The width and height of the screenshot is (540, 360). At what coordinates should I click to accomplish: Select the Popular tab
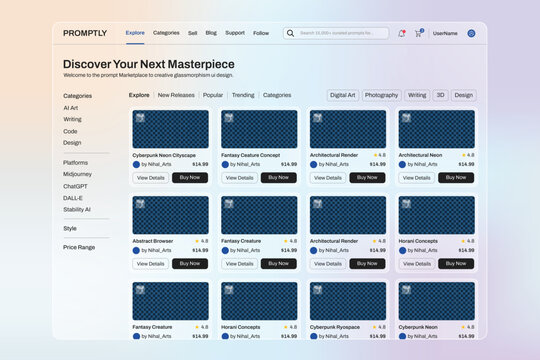pos(213,95)
